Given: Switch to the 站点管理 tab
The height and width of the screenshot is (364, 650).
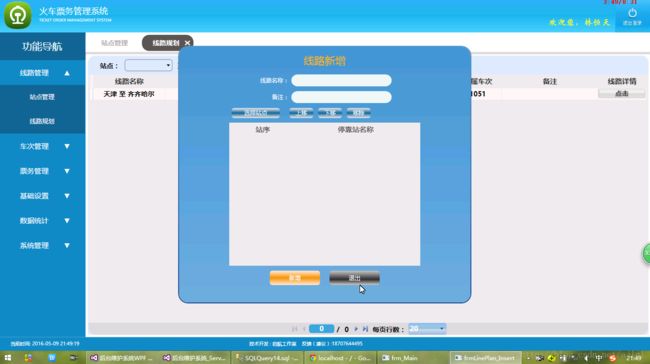Looking at the screenshot, I should (114, 43).
